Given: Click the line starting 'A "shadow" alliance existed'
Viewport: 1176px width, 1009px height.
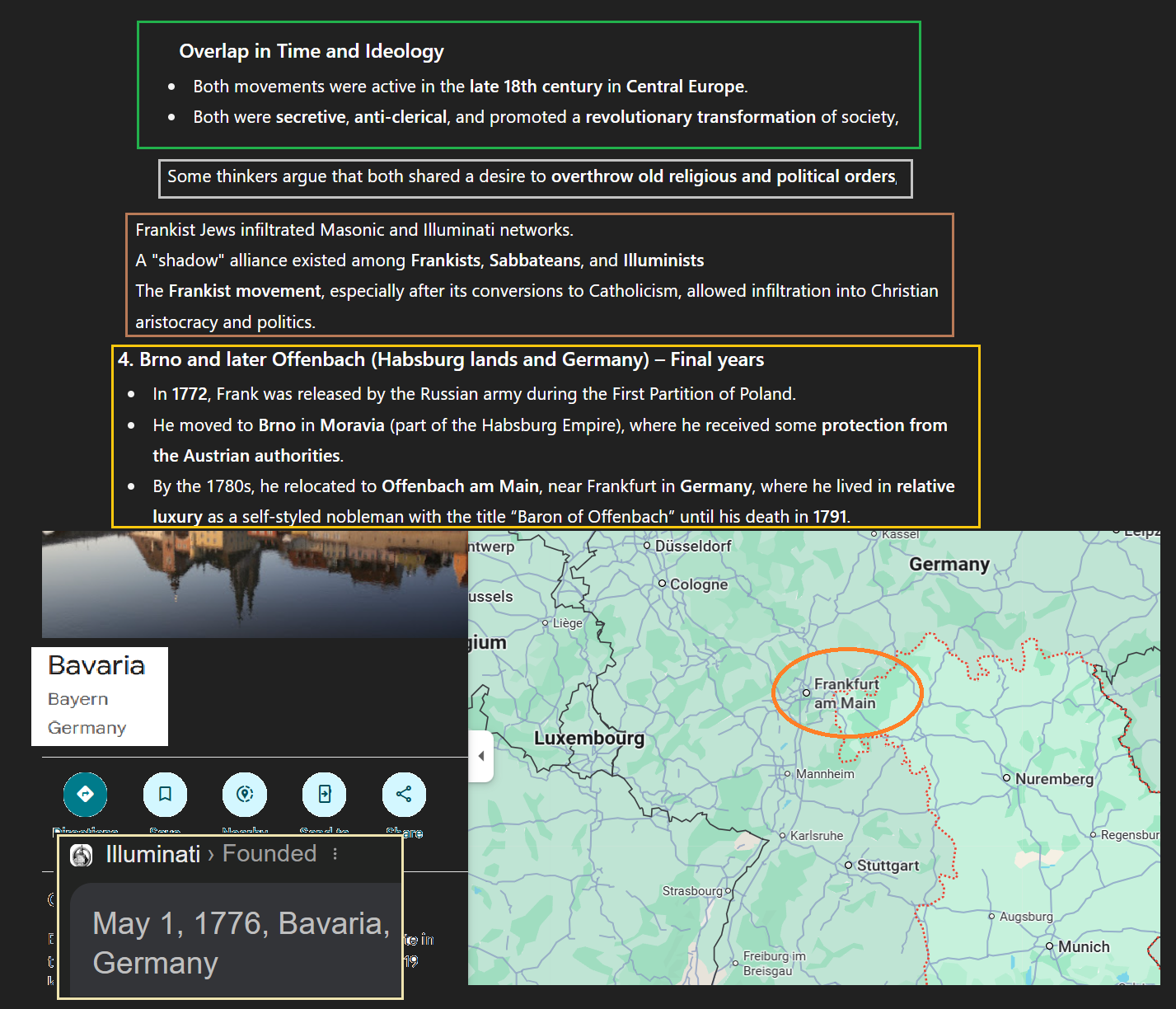Looking at the screenshot, I should tap(419, 260).
